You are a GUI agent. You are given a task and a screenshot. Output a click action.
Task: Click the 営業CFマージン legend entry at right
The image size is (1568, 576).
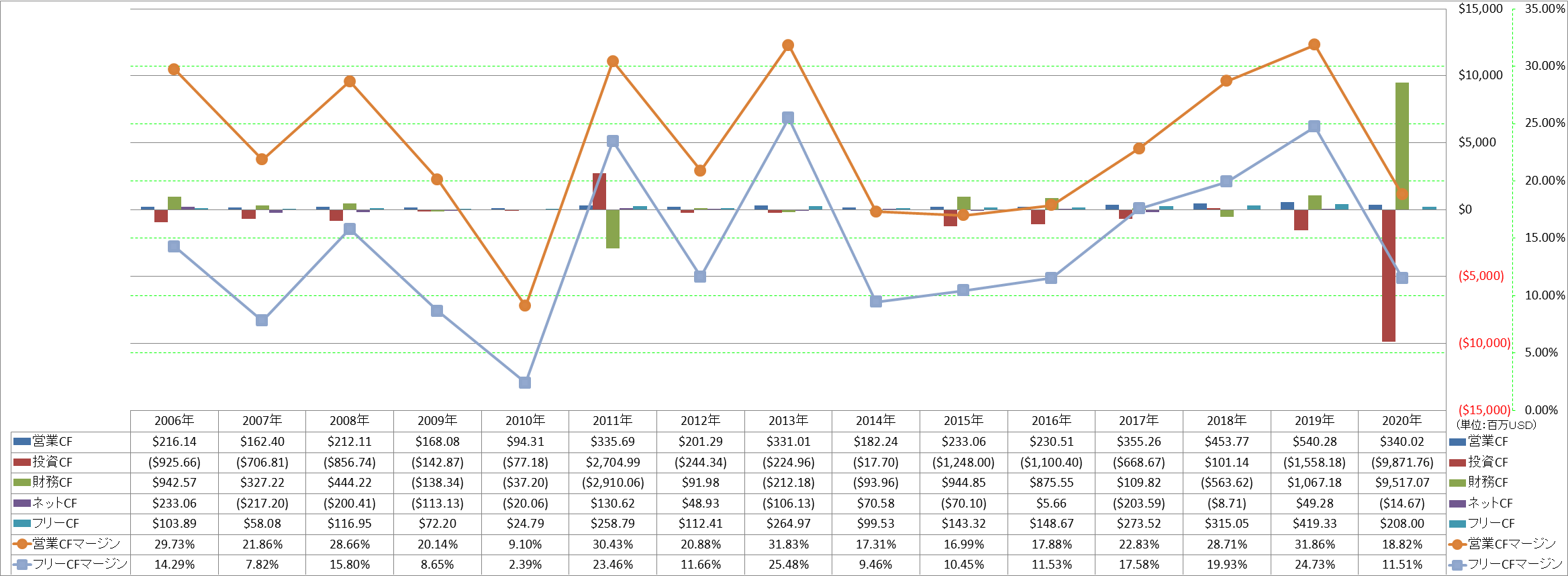(x=1502, y=544)
